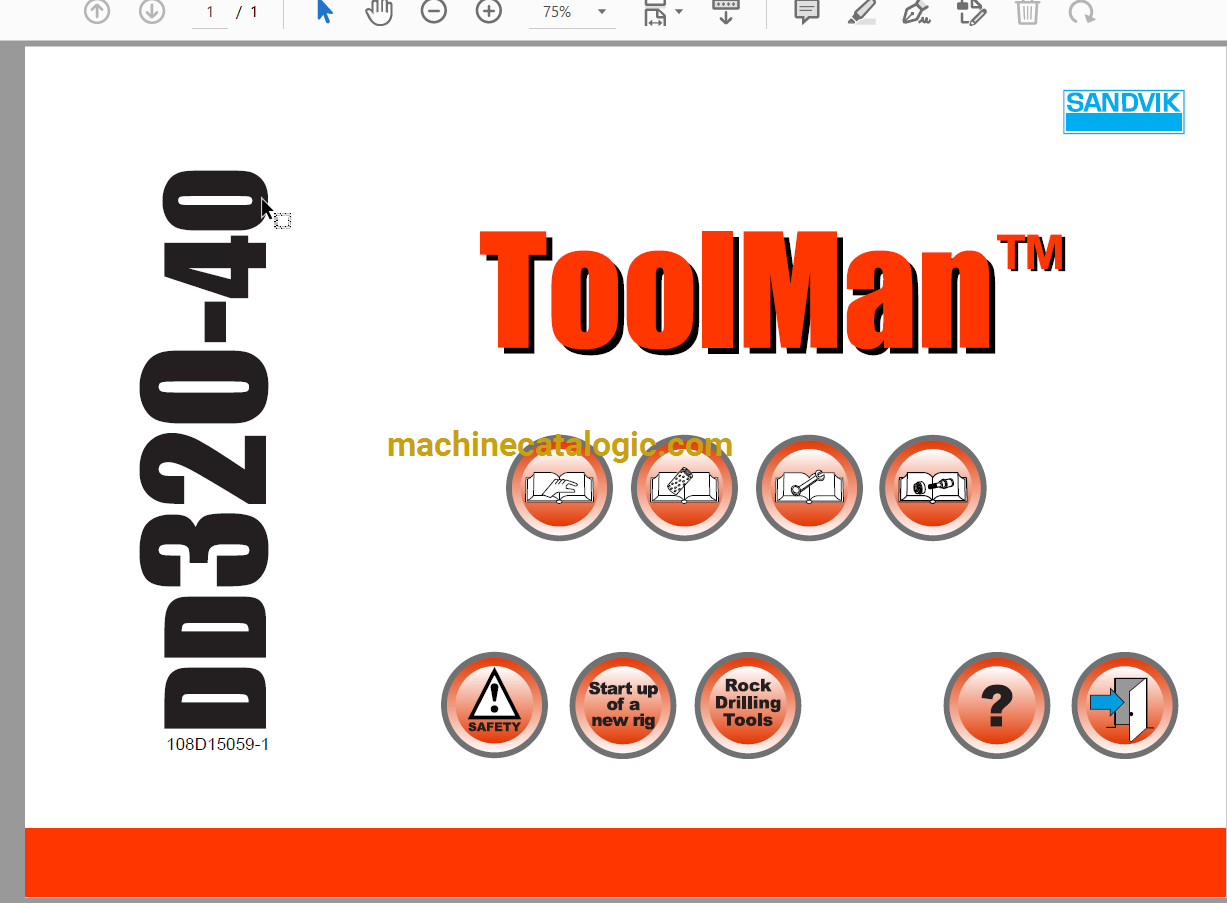This screenshot has height=903, width=1227.
Task: Open the 75% zoom level dropdown
Action: 573,12
